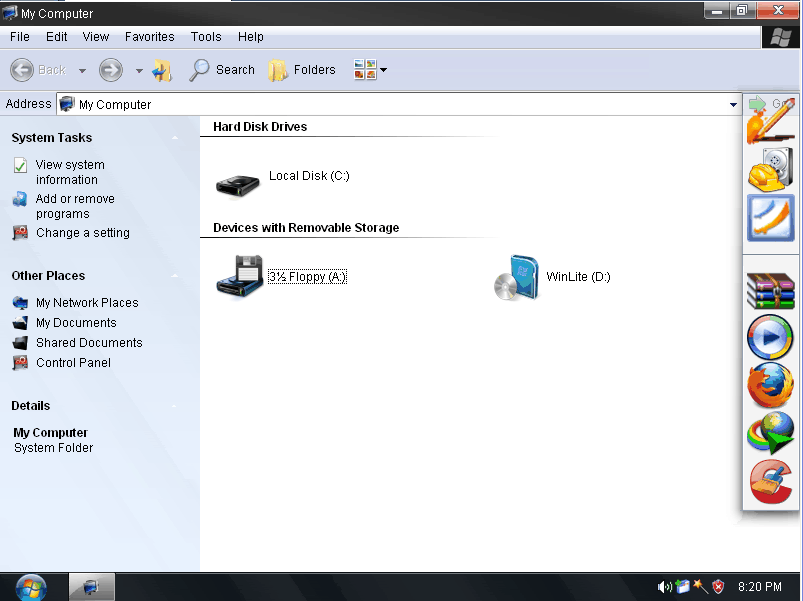The image size is (803, 601).
Task: Select the 3½ Floppy (A:) drive icon
Action: pyautogui.click(x=240, y=276)
